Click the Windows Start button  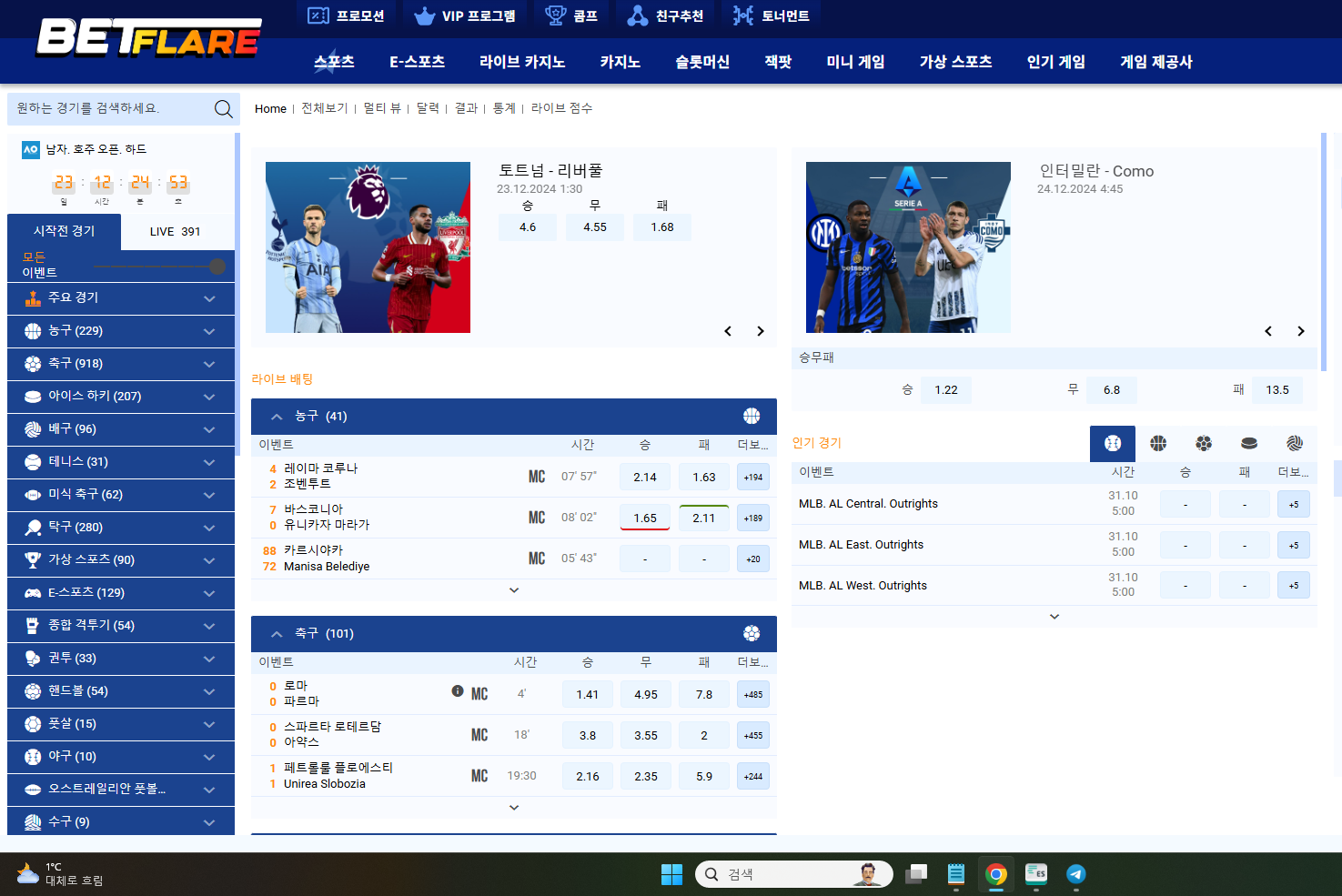point(671,874)
